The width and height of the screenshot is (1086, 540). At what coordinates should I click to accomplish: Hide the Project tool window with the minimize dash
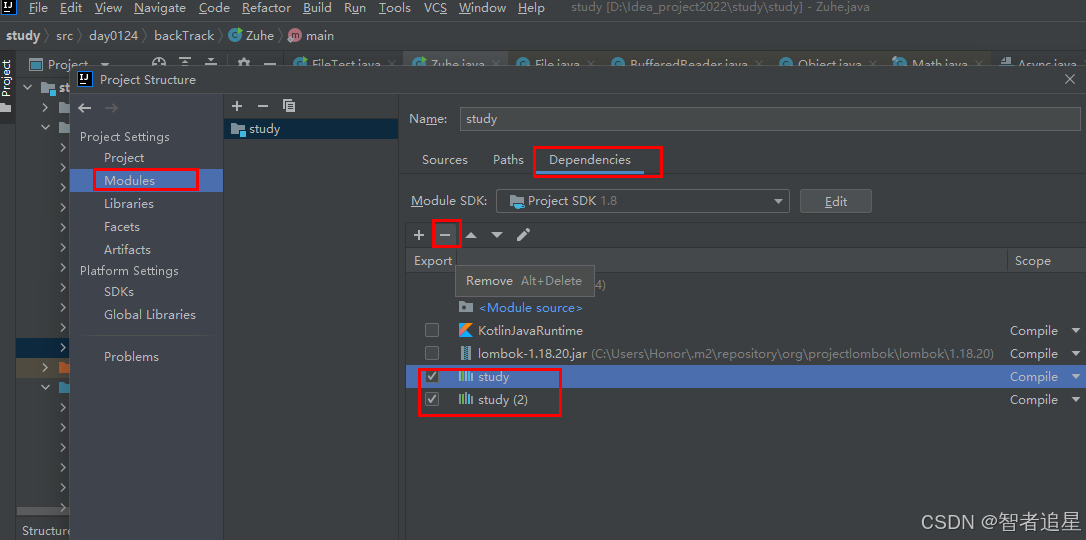click(x=270, y=64)
